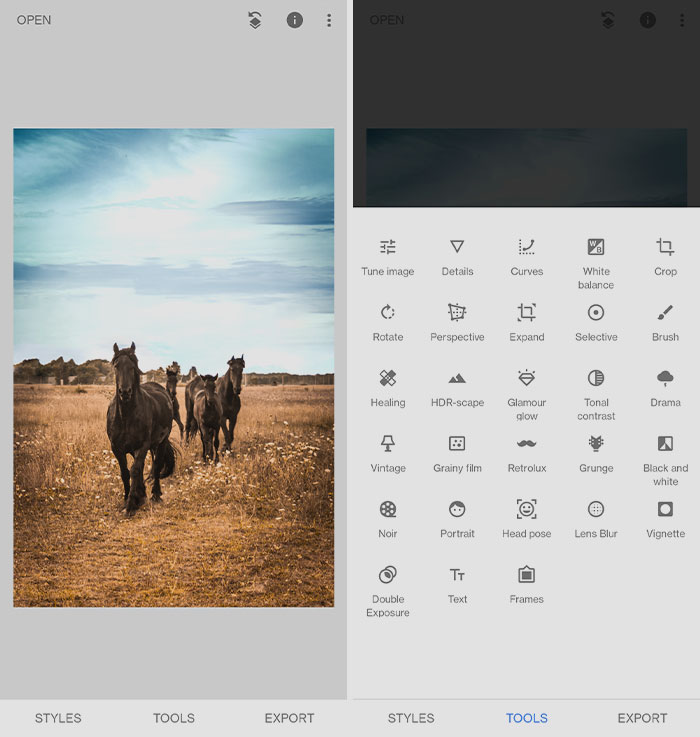
Task: Open the Tune image tool
Action: (x=387, y=256)
